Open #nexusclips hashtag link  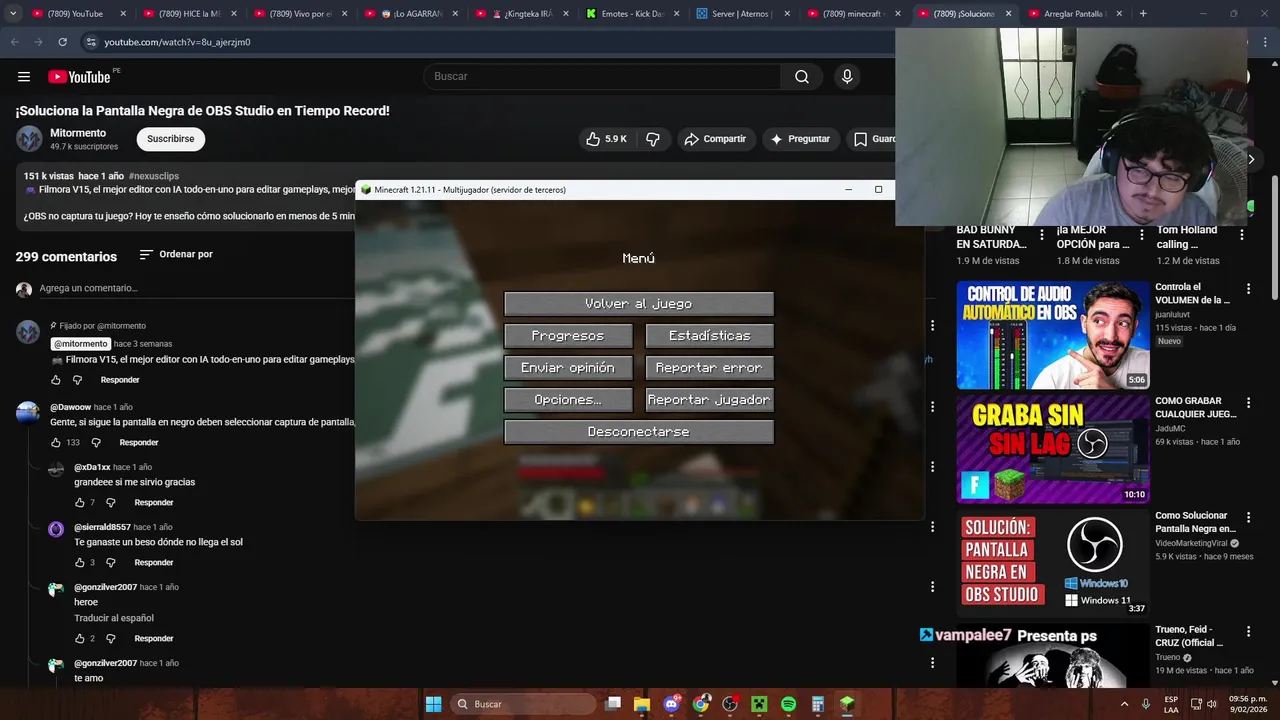[154, 176]
